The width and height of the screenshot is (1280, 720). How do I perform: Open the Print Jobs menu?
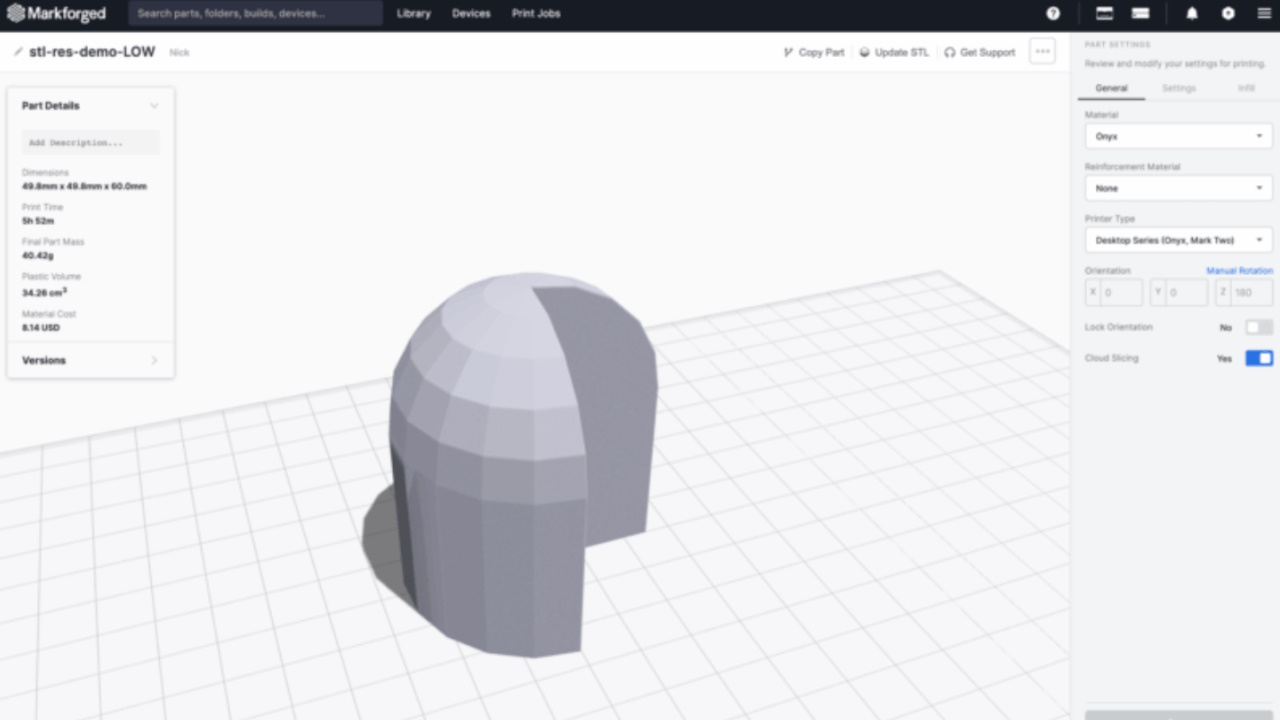(x=536, y=13)
